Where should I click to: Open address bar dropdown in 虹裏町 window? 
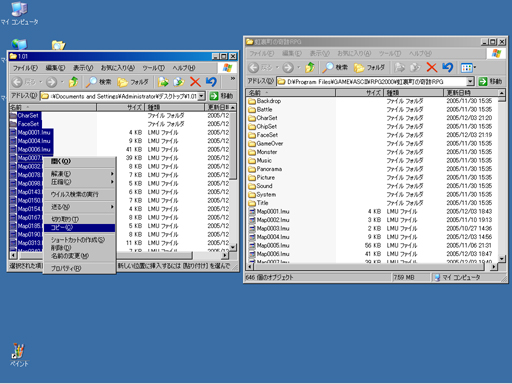470,81
